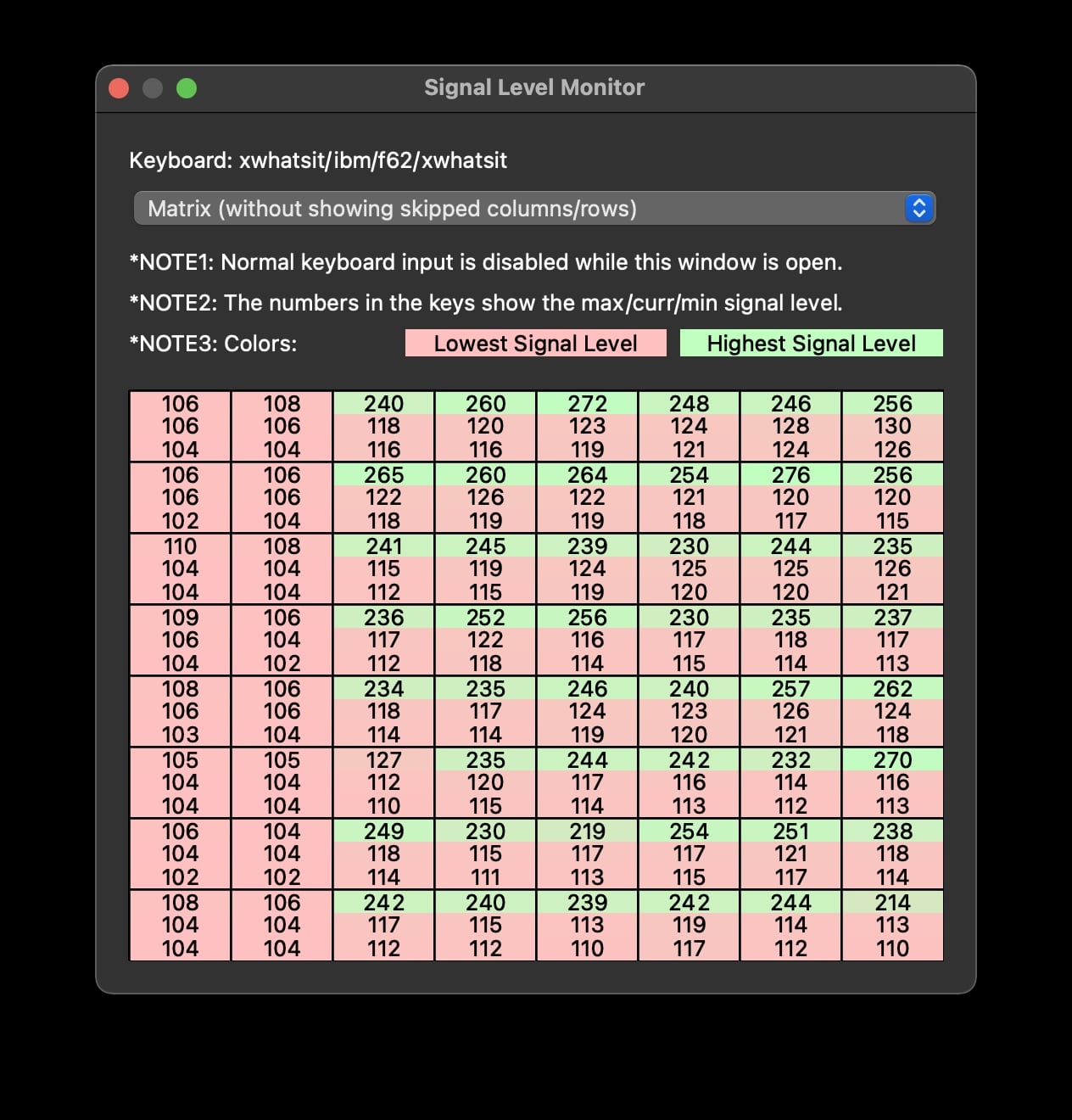Select "Matrix (without showing skipped columns/rows)" combo box
The height and width of the screenshot is (1120, 1072).
(x=534, y=208)
